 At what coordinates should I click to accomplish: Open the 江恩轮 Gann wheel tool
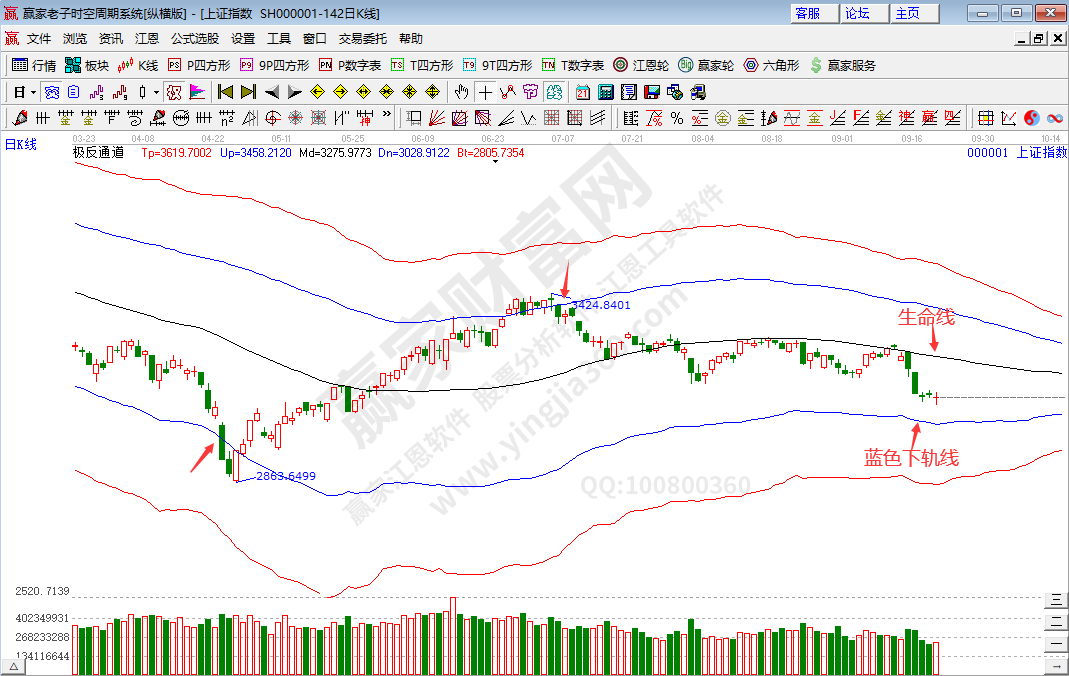click(642, 65)
